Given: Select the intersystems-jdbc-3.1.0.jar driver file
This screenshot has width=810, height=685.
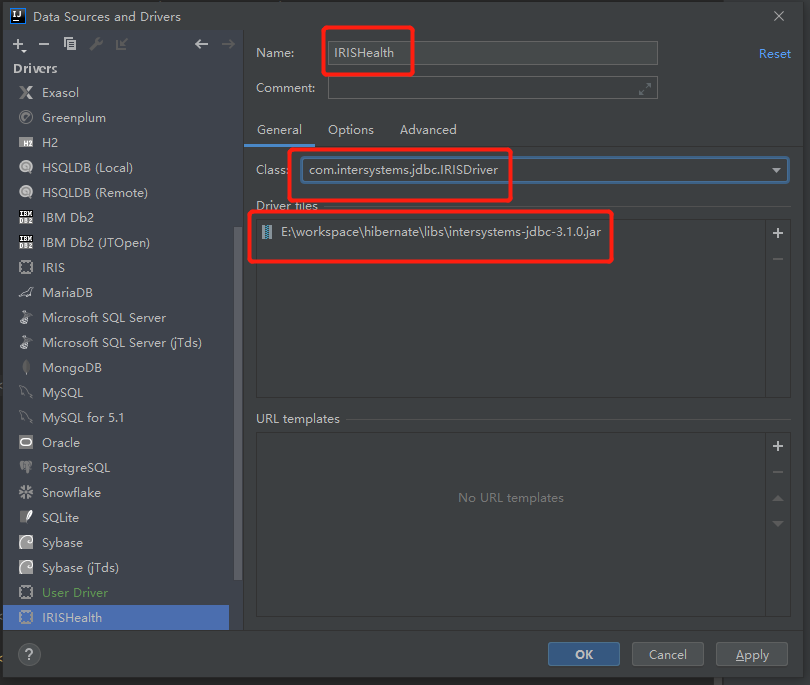Looking at the screenshot, I should (x=440, y=232).
